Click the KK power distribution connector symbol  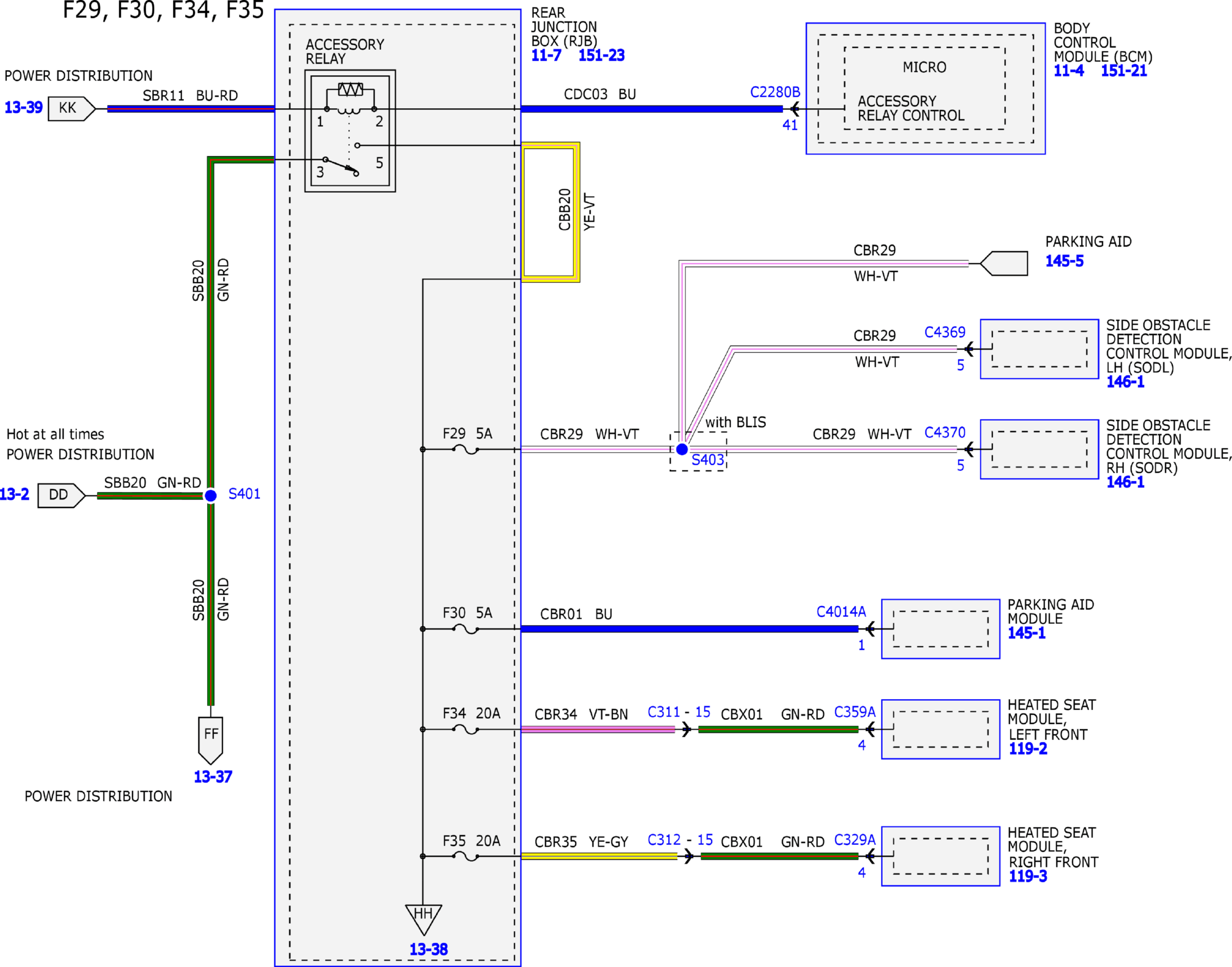72,108
